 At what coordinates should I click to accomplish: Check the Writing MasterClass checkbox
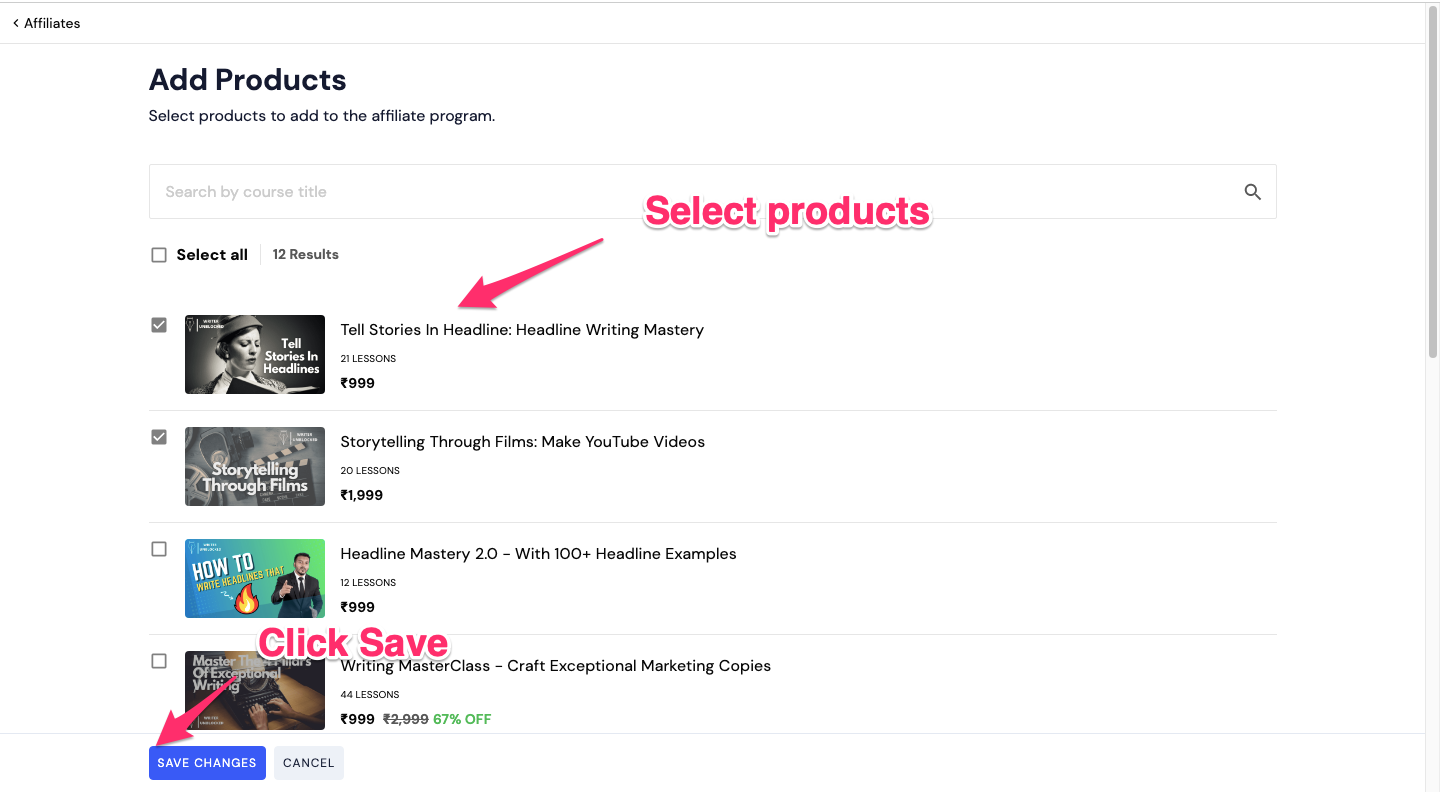pos(159,661)
